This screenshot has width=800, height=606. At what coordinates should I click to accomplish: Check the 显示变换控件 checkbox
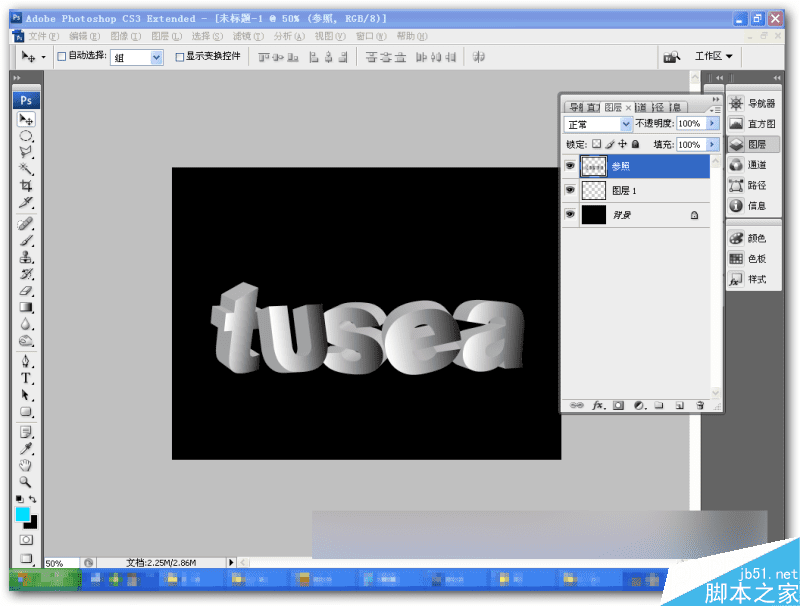pos(180,57)
